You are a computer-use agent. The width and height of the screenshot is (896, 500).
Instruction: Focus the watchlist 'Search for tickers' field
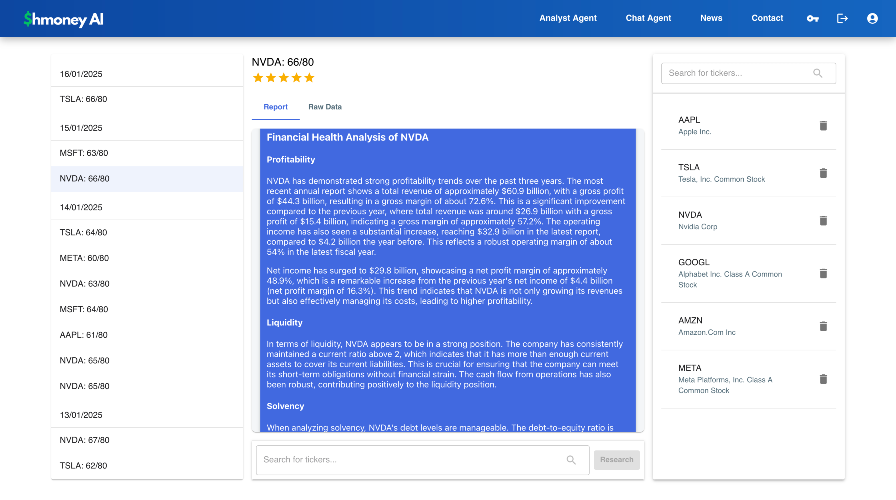(749, 73)
